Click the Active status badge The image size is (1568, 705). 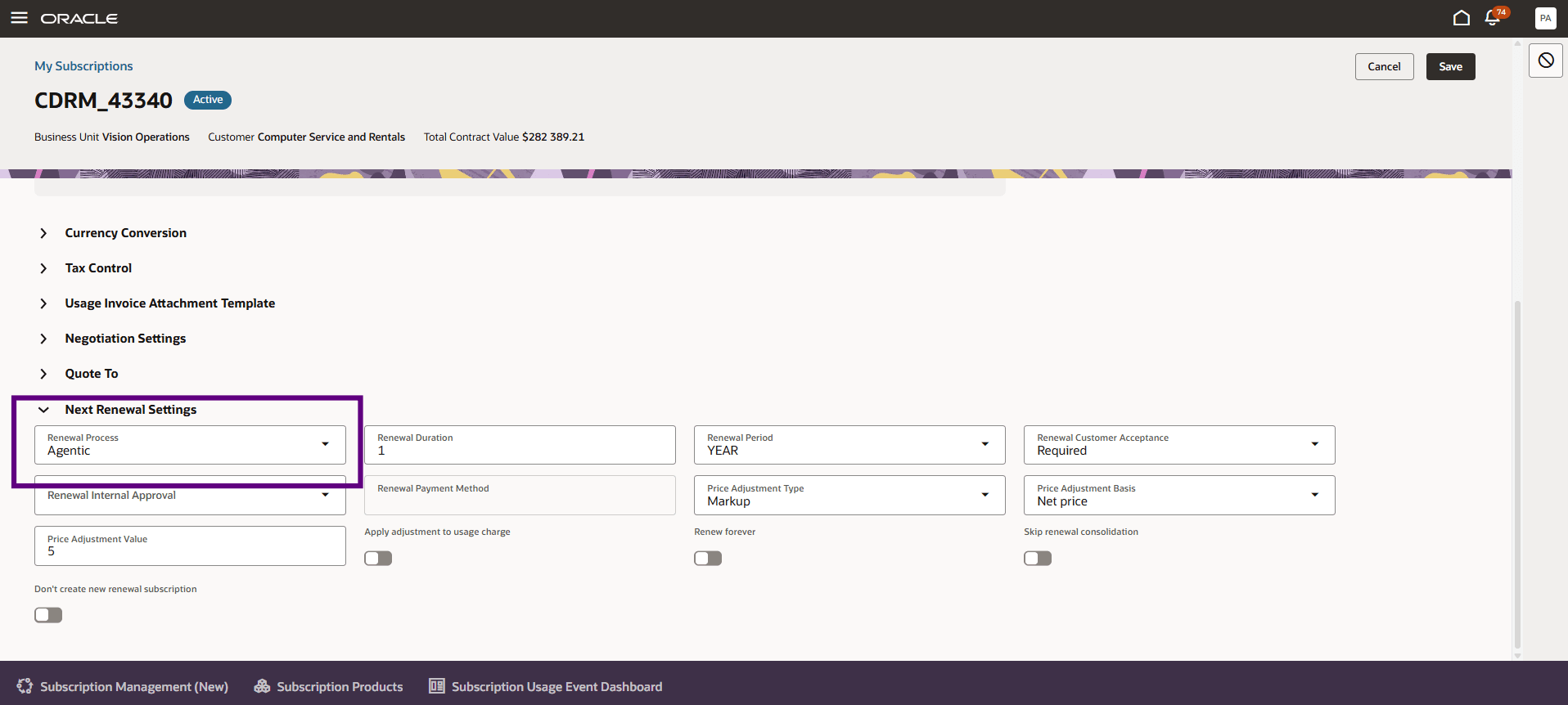tap(208, 100)
